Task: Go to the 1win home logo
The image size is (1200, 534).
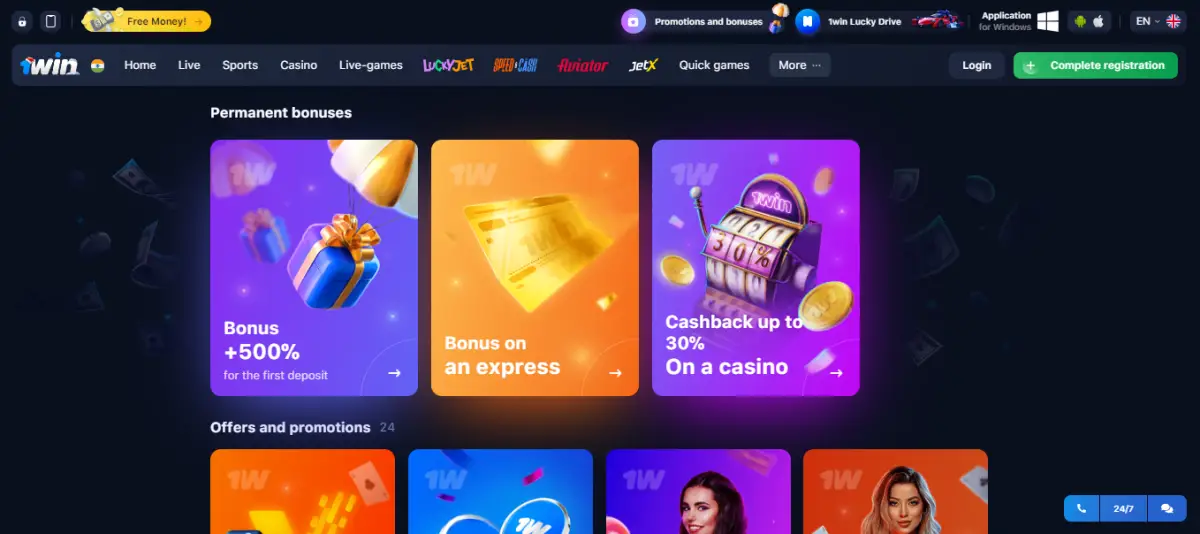Action: click(51, 65)
